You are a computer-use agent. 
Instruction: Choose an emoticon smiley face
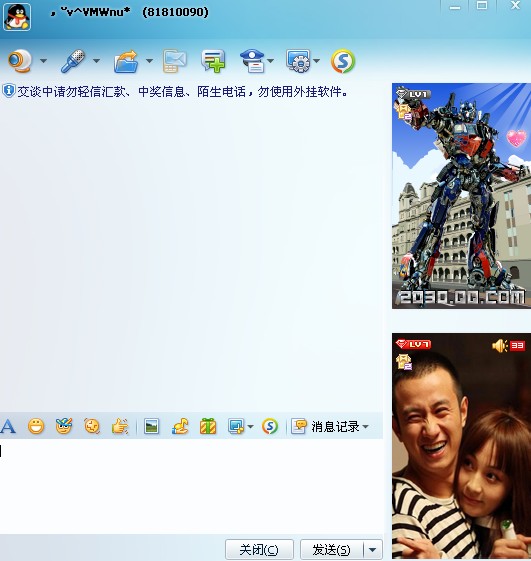click(36, 426)
